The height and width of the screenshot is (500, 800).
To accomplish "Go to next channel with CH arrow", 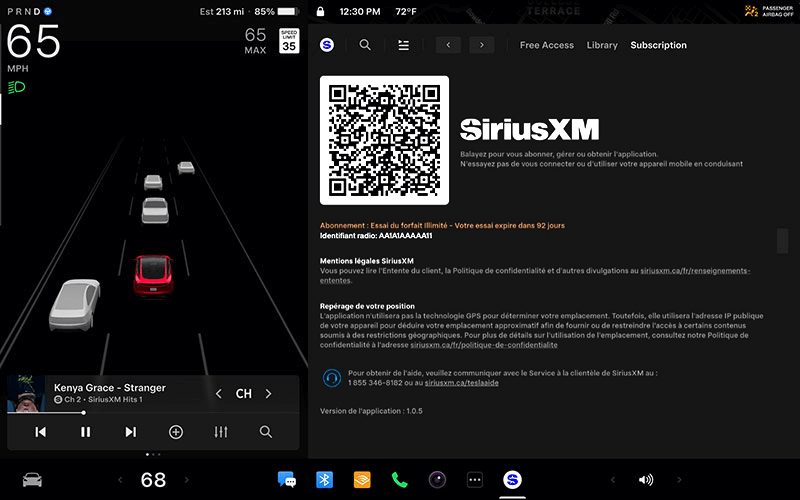I will pos(268,394).
